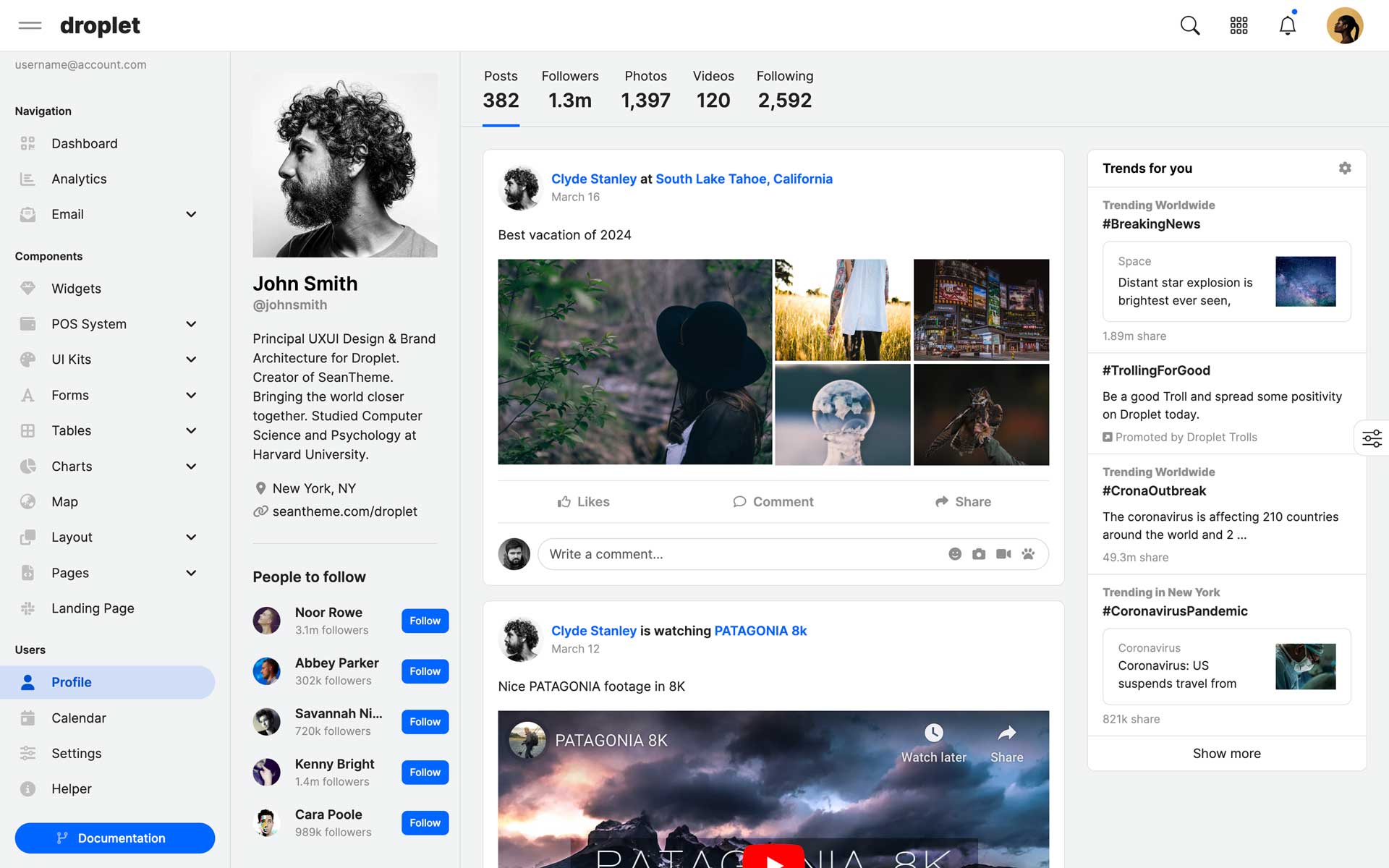Expand the Email menu chevron
The image size is (1389, 868).
pyautogui.click(x=191, y=214)
